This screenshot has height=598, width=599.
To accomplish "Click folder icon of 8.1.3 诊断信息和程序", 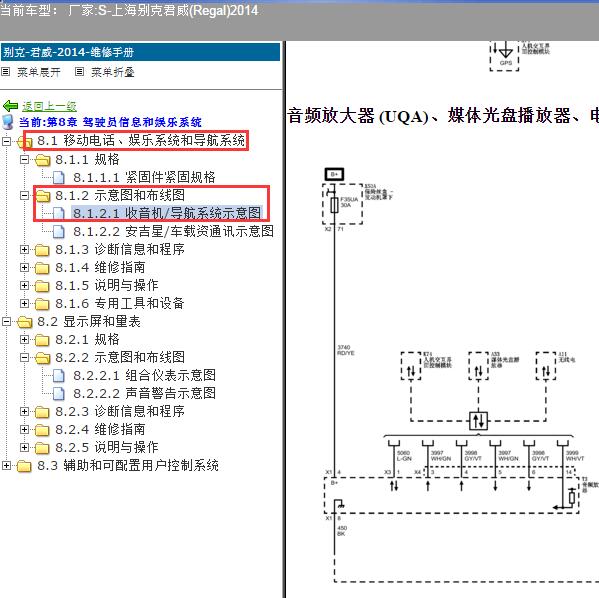I will 42,250.
